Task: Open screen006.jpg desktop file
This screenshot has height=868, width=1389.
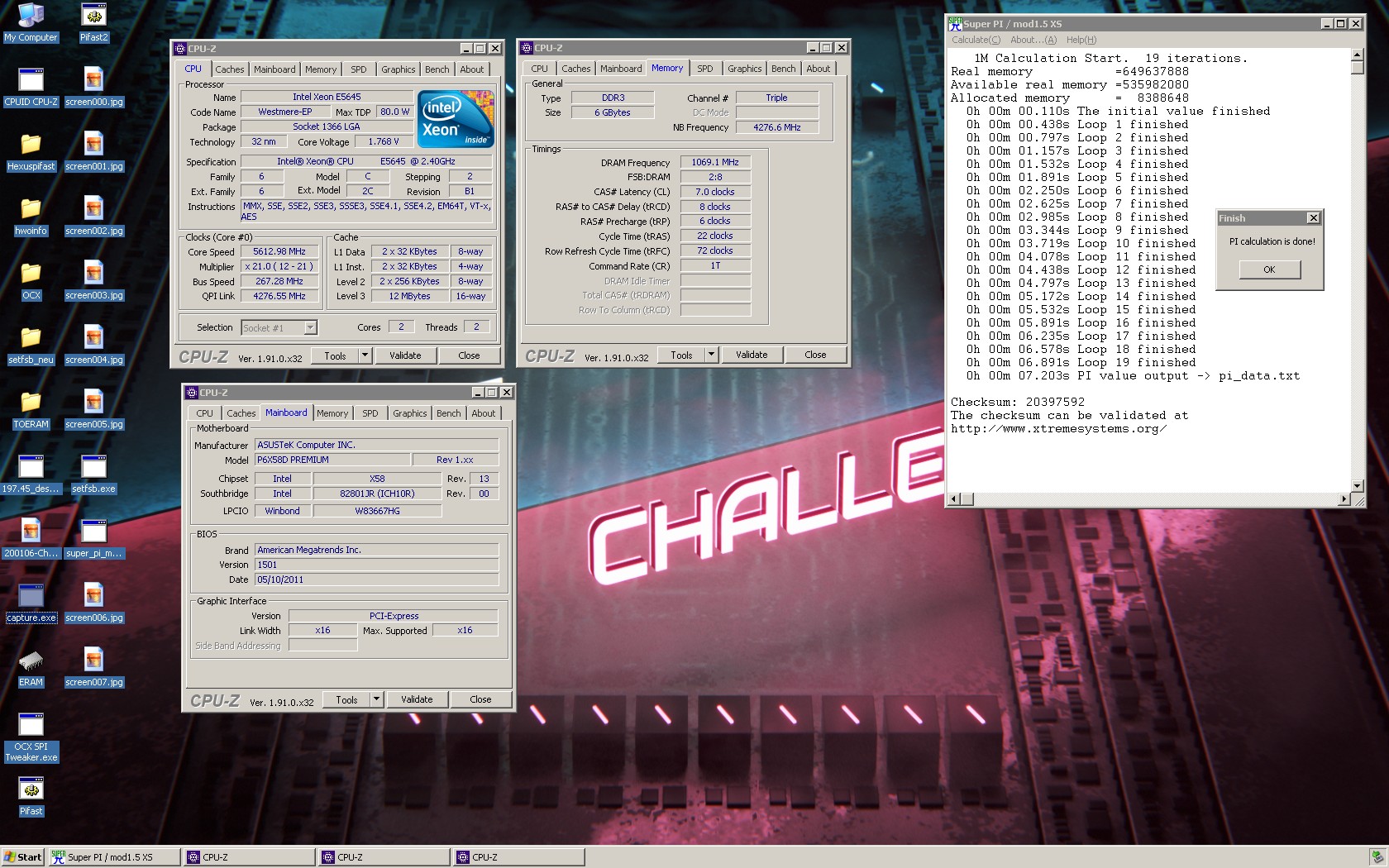Action: coord(93,603)
